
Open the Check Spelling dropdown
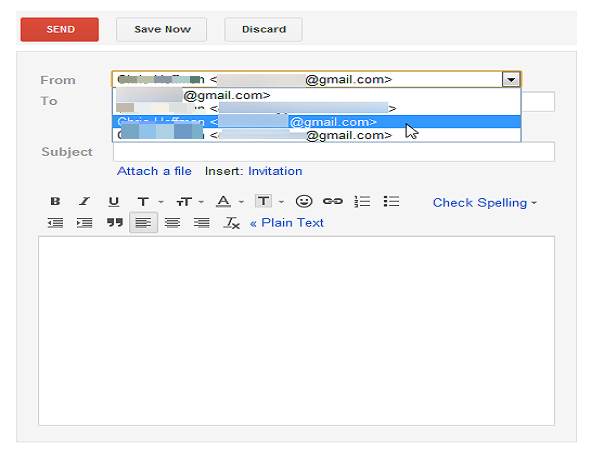[x=485, y=203]
